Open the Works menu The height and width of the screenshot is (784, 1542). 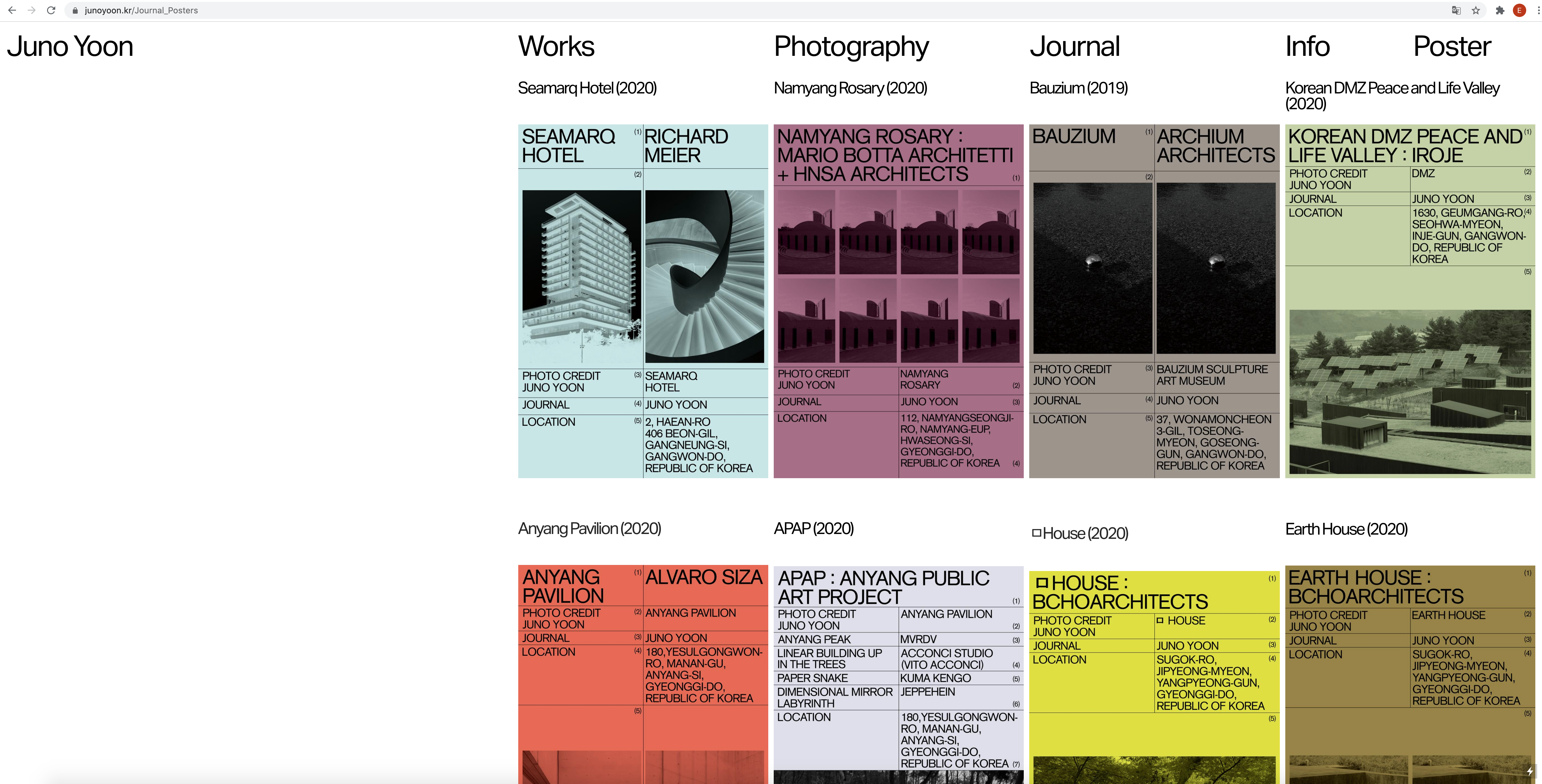[556, 47]
